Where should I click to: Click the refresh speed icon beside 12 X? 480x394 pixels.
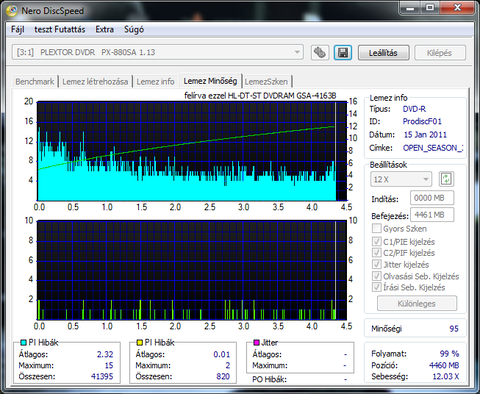[x=446, y=179]
